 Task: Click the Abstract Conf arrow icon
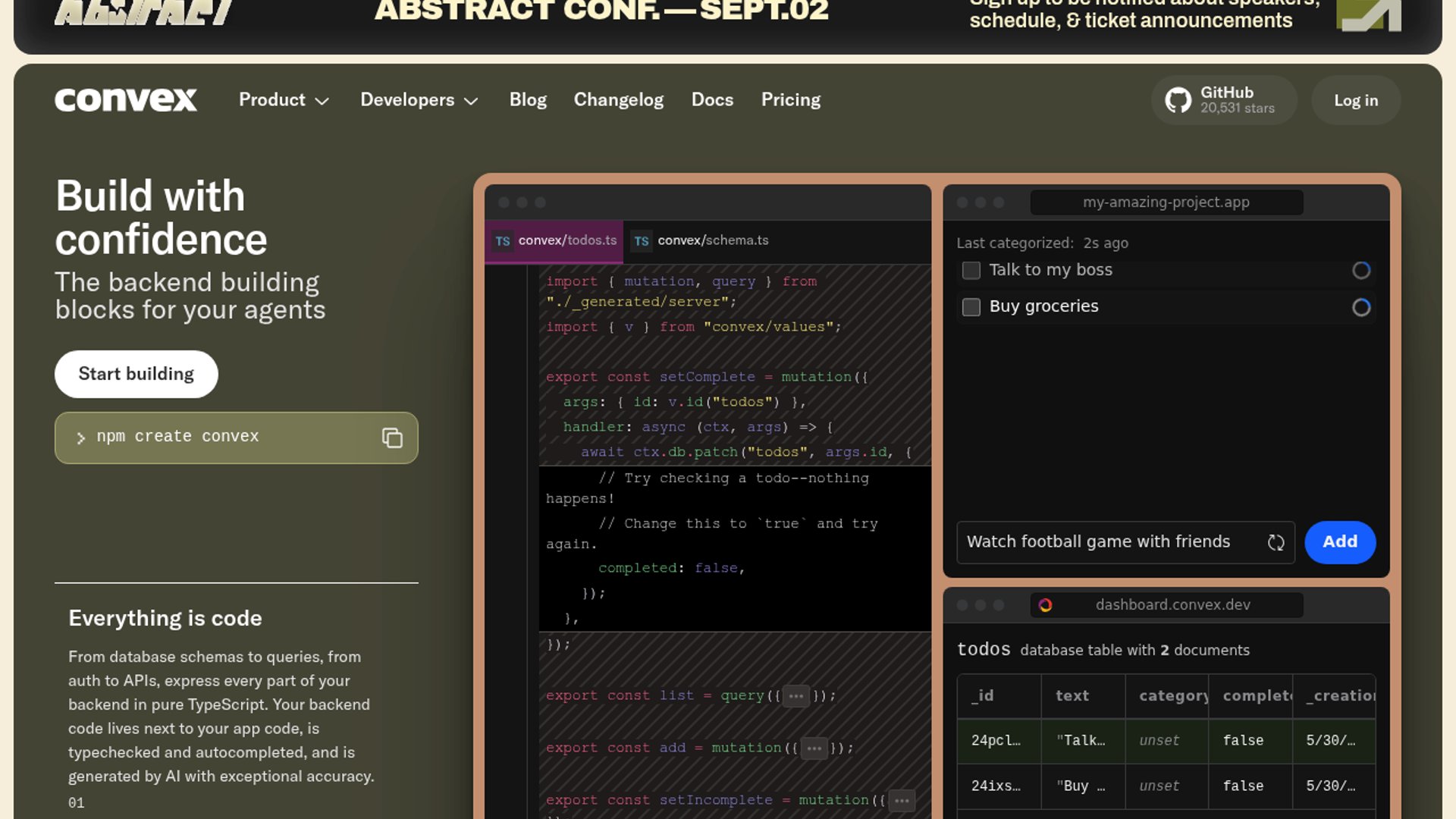coord(1368,15)
